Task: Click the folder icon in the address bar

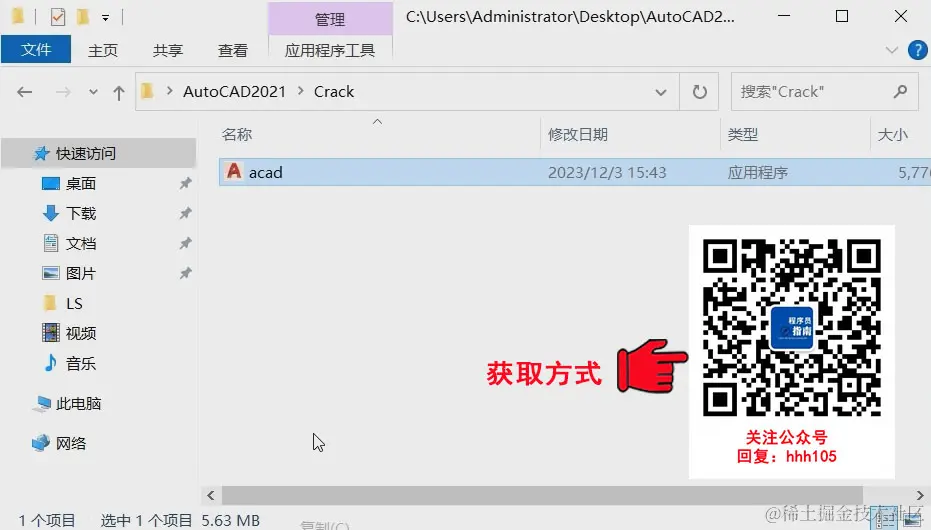Action: click(x=147, y=91)
